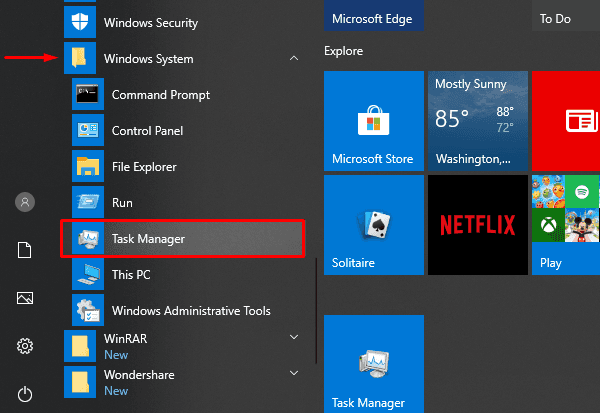Open the Netflix tile
This screenshot has height=413, width=600.
pyautogui.click(x=477, y=225)
